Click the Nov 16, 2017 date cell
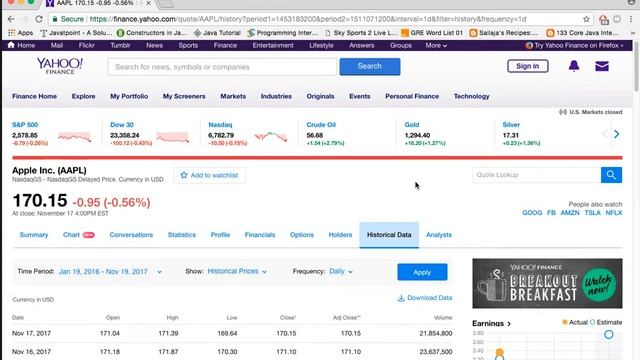The height and width of the screenshot is (360, 640). click(31, 351)
